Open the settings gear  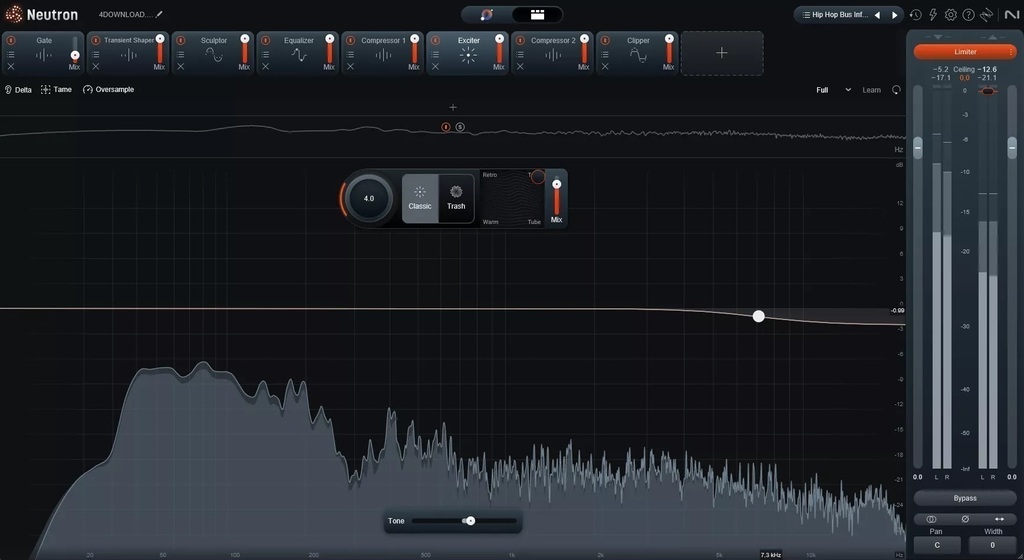(x=951, y=14)
